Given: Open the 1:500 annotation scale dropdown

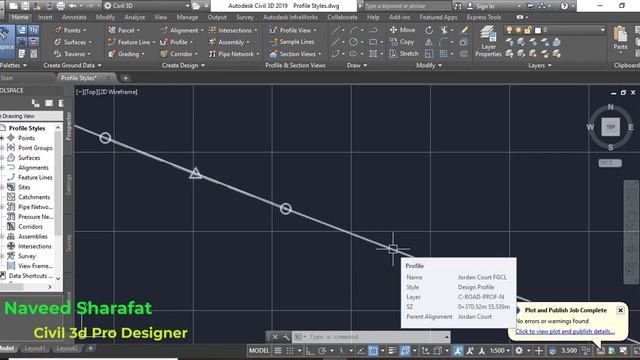Looking at the screenshot, I should pyautogui.click(x=500, y=351).
